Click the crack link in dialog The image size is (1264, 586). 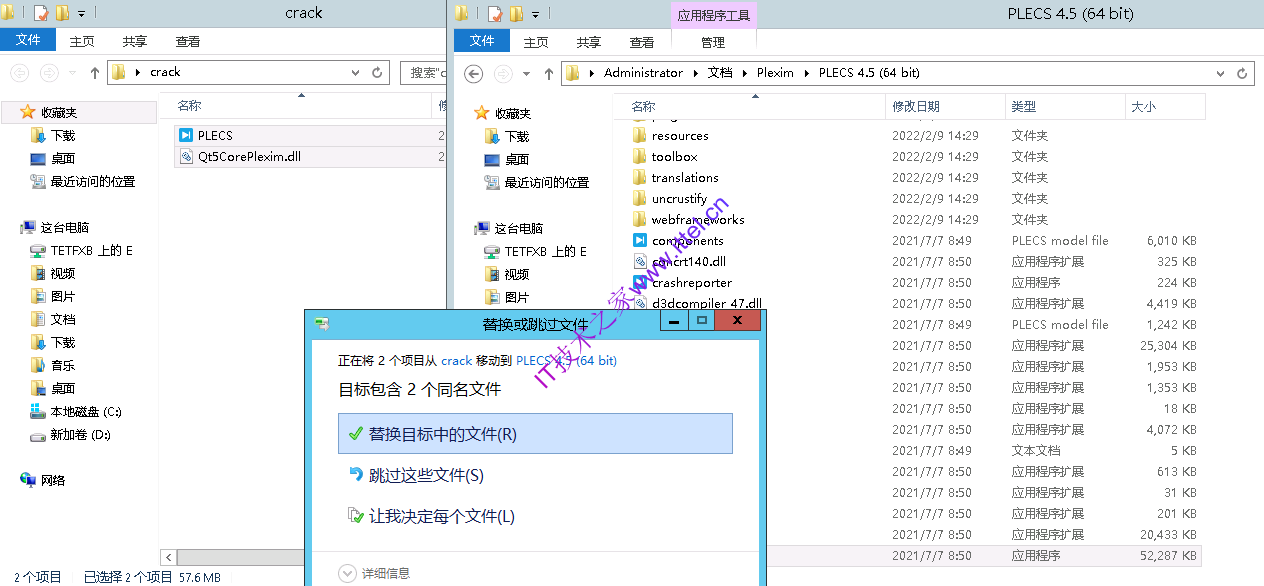pyautogui.click(x=456, y=360)
